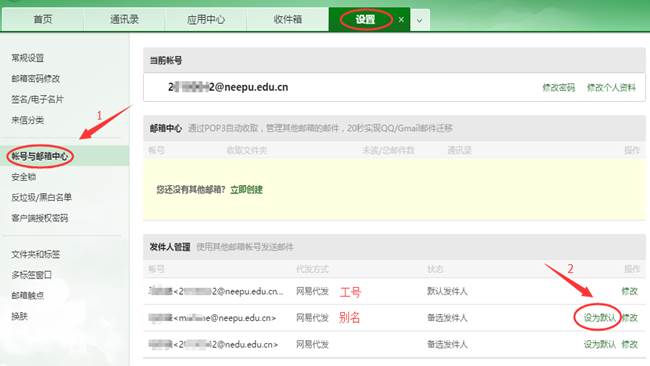Set the 别名 sender as default with 设为默认

click(599, 318)
